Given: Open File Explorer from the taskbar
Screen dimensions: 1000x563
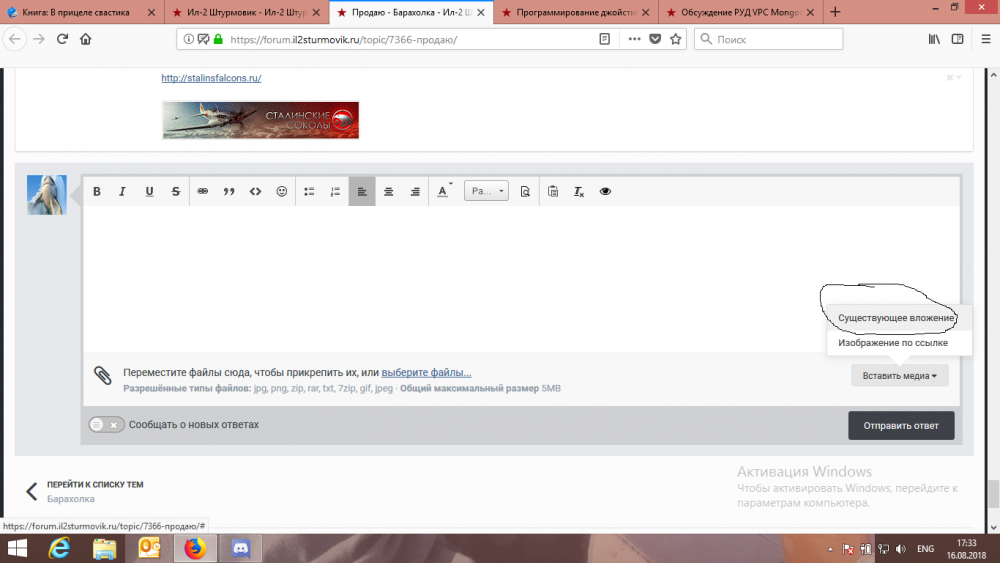Looking at the screenshot, I should click(105, 548).
